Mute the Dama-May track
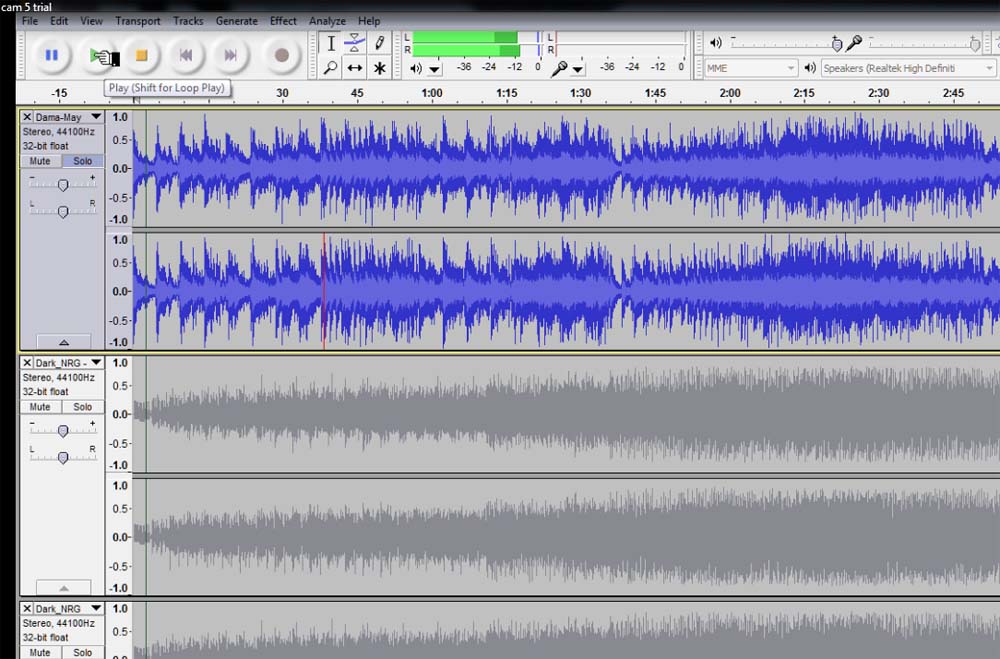 point(40,161)
